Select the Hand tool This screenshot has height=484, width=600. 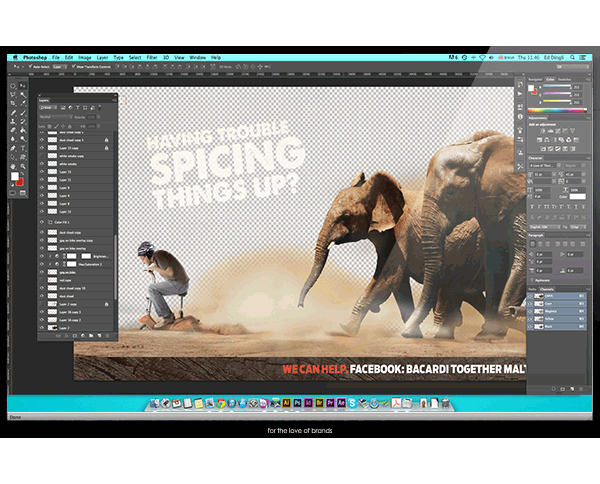coord(13,166)
